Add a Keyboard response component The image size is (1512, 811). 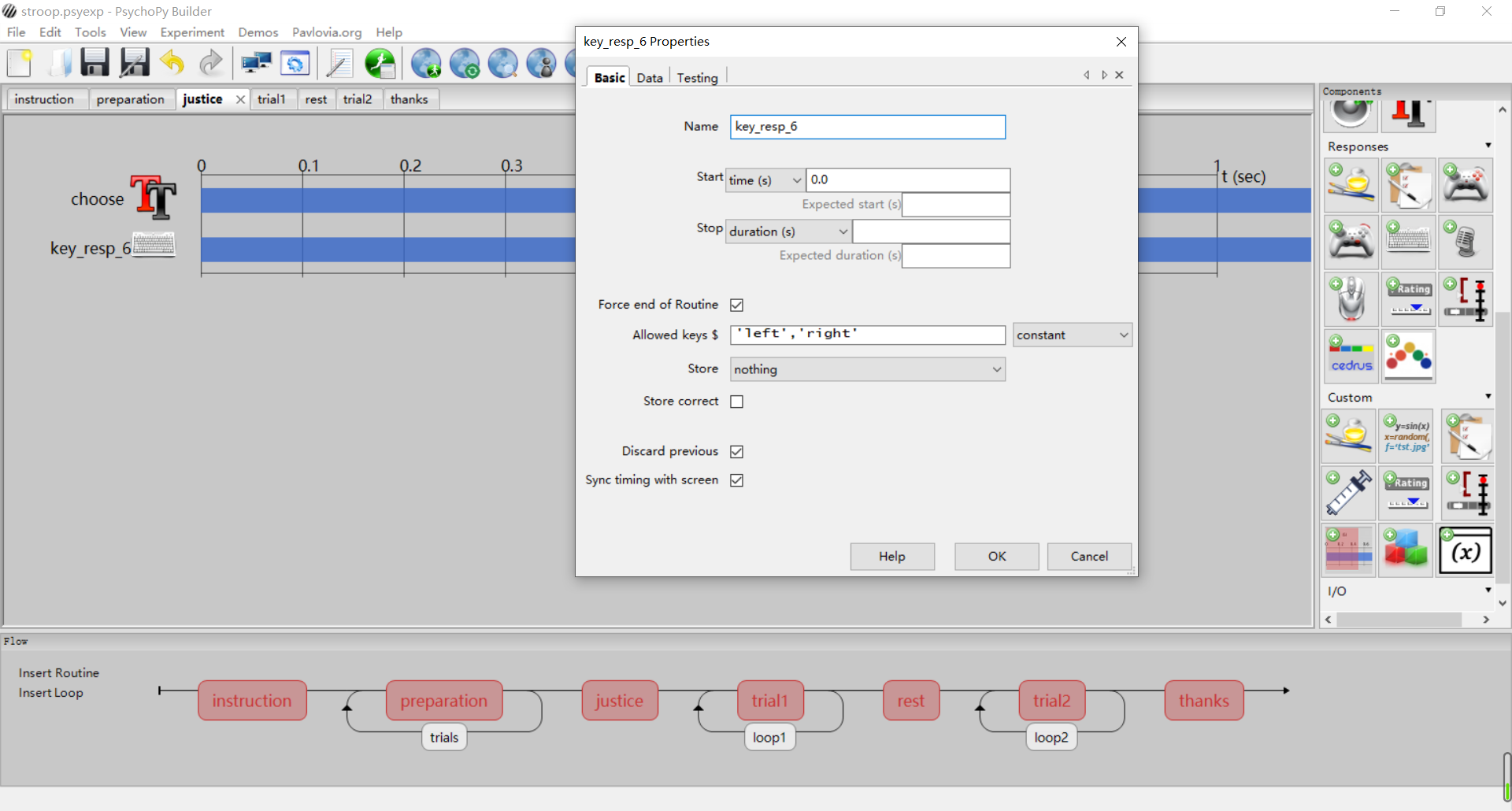coord(1408,242)
